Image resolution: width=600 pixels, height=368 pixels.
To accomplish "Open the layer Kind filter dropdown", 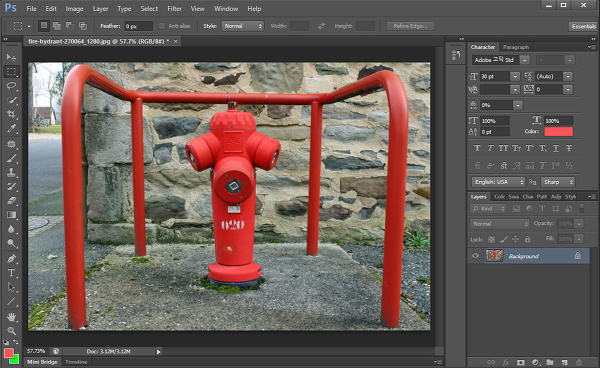I will tap(488, 208).
